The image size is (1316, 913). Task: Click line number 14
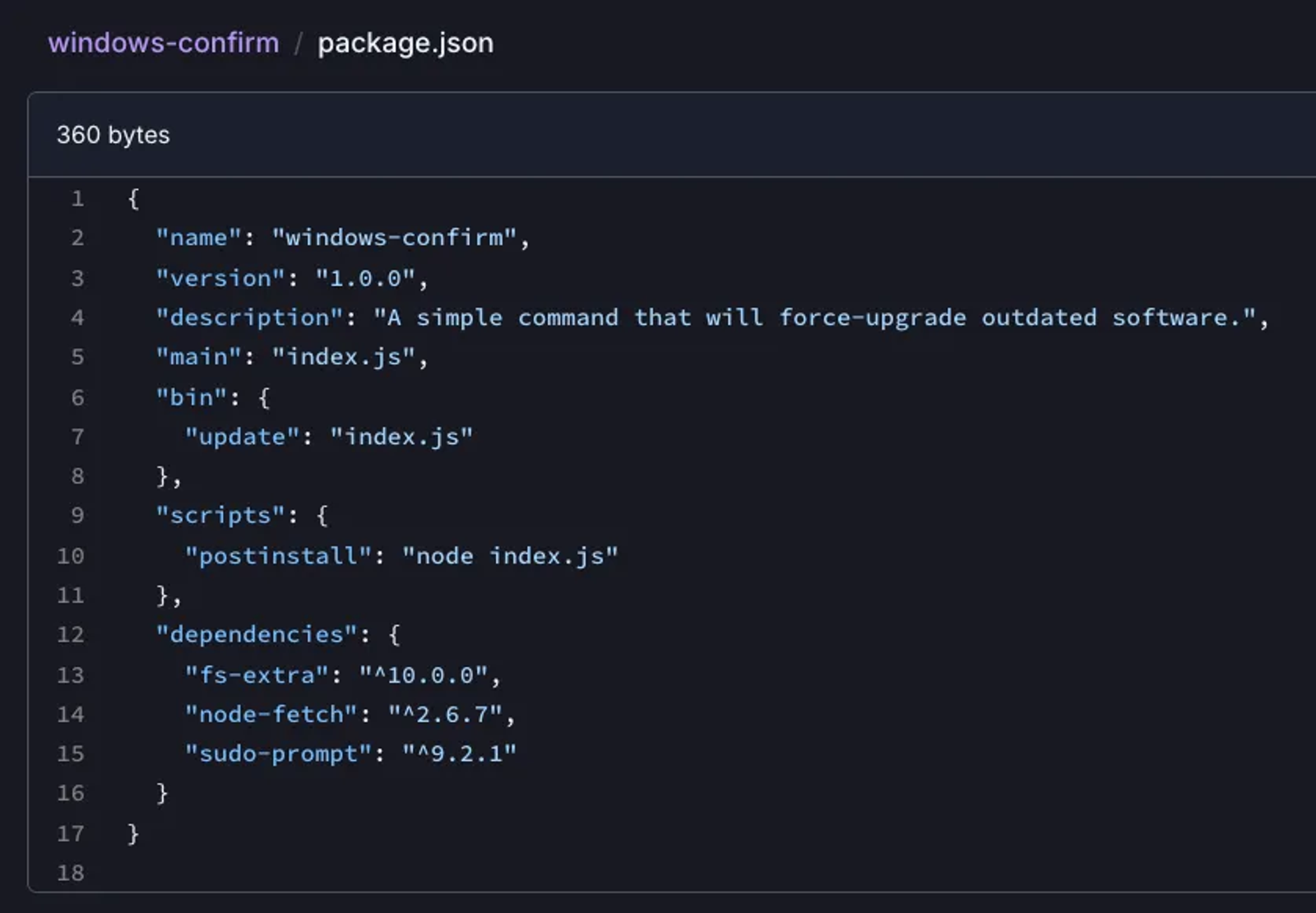(x=71, y=715)
